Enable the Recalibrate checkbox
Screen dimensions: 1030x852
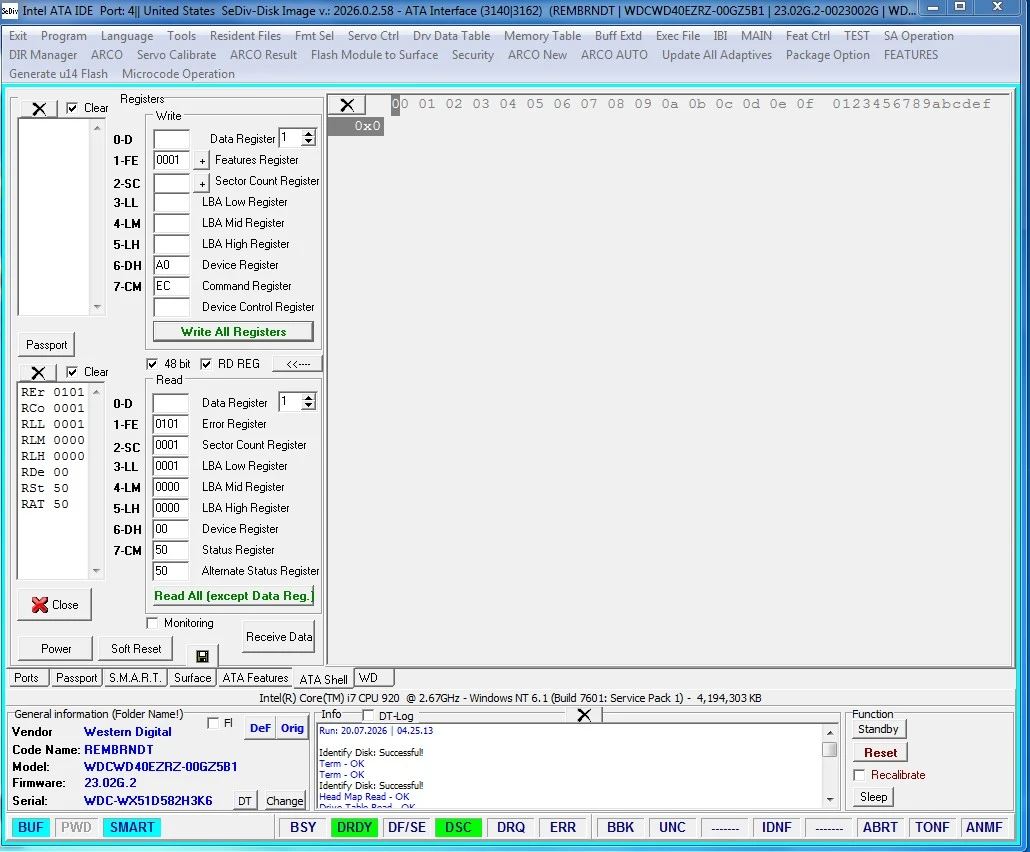pyautogui.click(x=859, y=775)
